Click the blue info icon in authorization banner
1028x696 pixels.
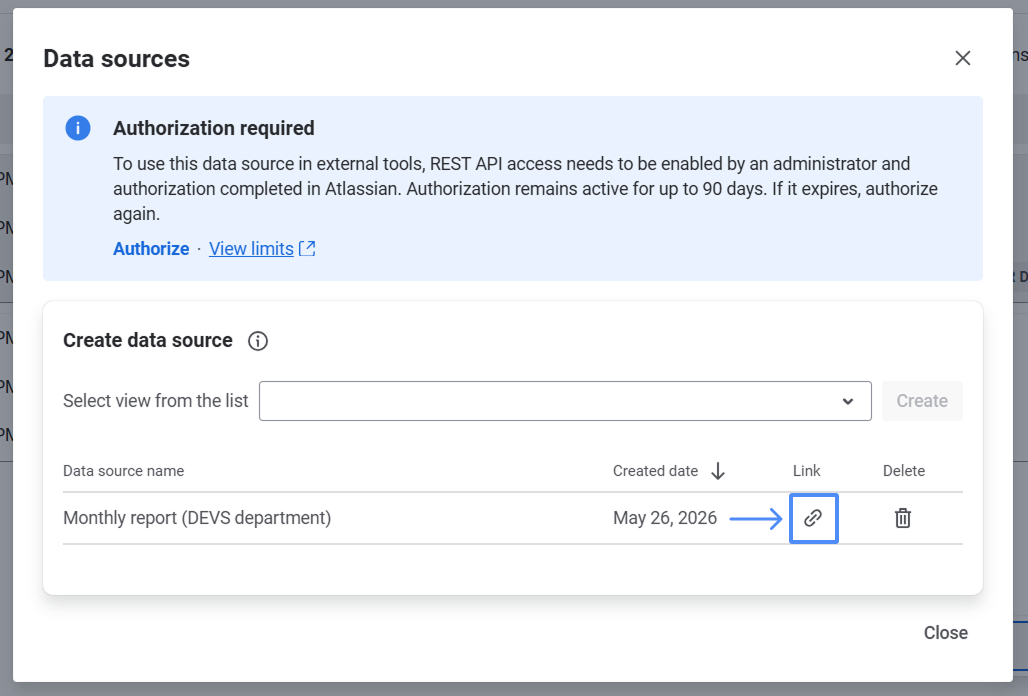coord(78,128)
